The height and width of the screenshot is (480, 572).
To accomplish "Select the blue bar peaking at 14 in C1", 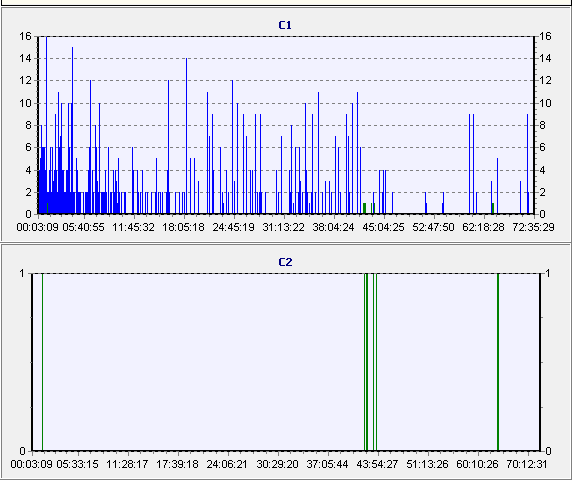I will [186, 136].
